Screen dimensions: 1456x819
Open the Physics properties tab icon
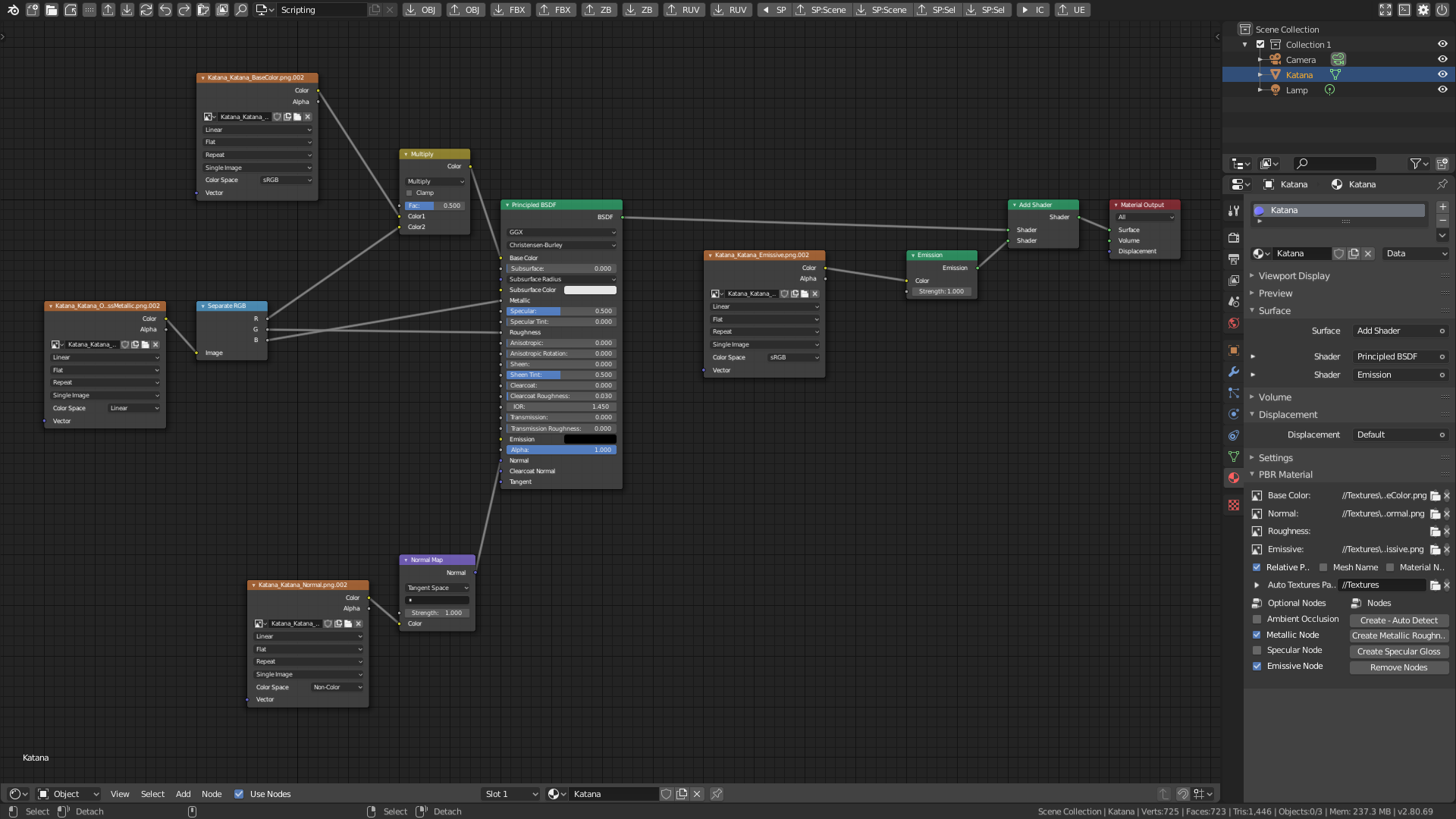tap(1234, 414)
